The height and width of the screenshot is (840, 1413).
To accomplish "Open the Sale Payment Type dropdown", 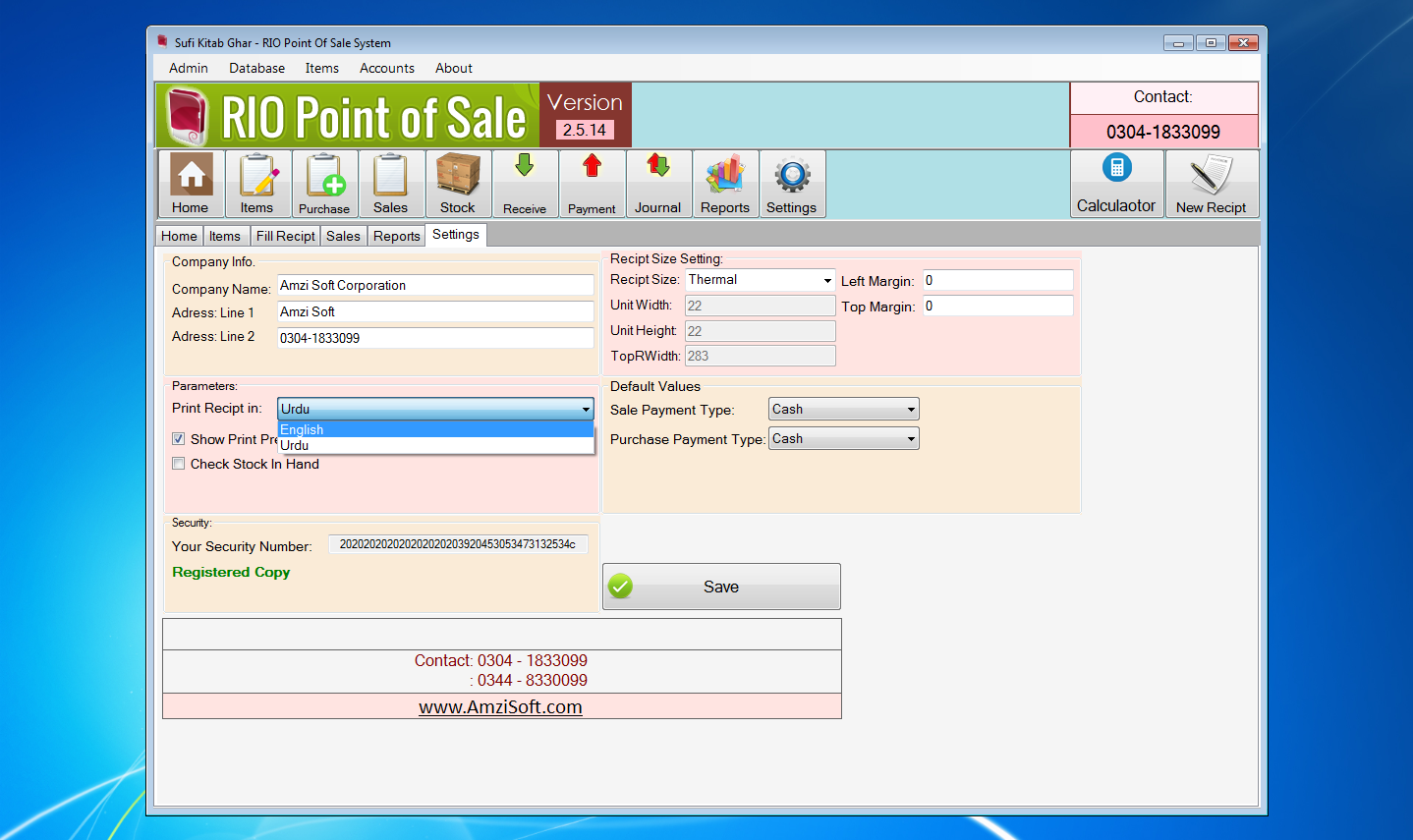I will pyautogui.click(x=908, y=408).
